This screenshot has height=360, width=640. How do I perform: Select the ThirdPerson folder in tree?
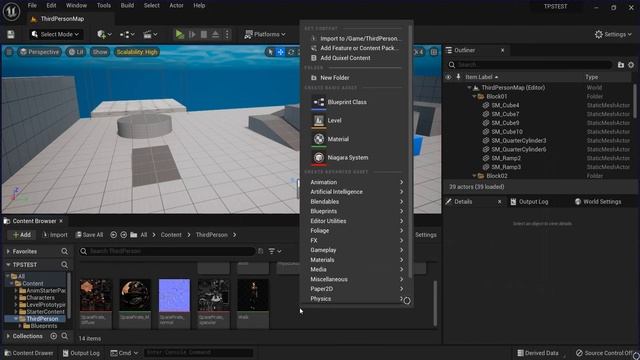pos(42,319)
